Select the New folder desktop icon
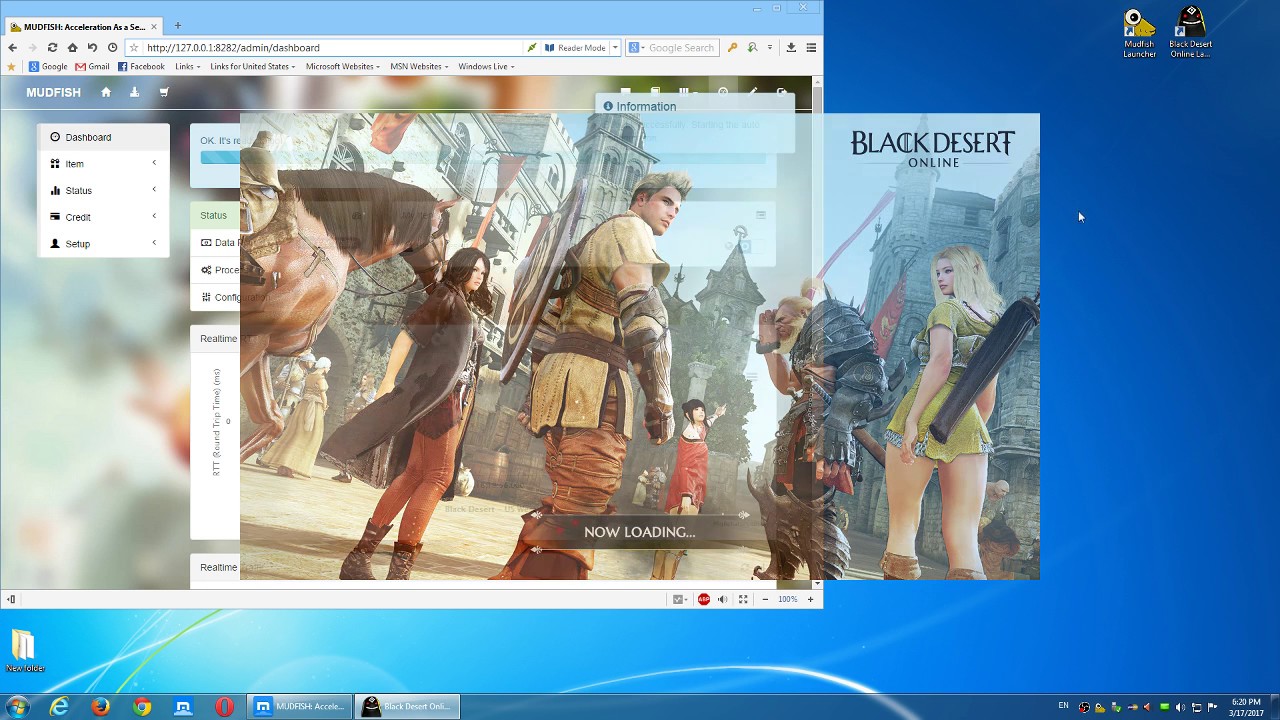The height and width of the screenshot is (720, 1280). [x=25, y=651]
